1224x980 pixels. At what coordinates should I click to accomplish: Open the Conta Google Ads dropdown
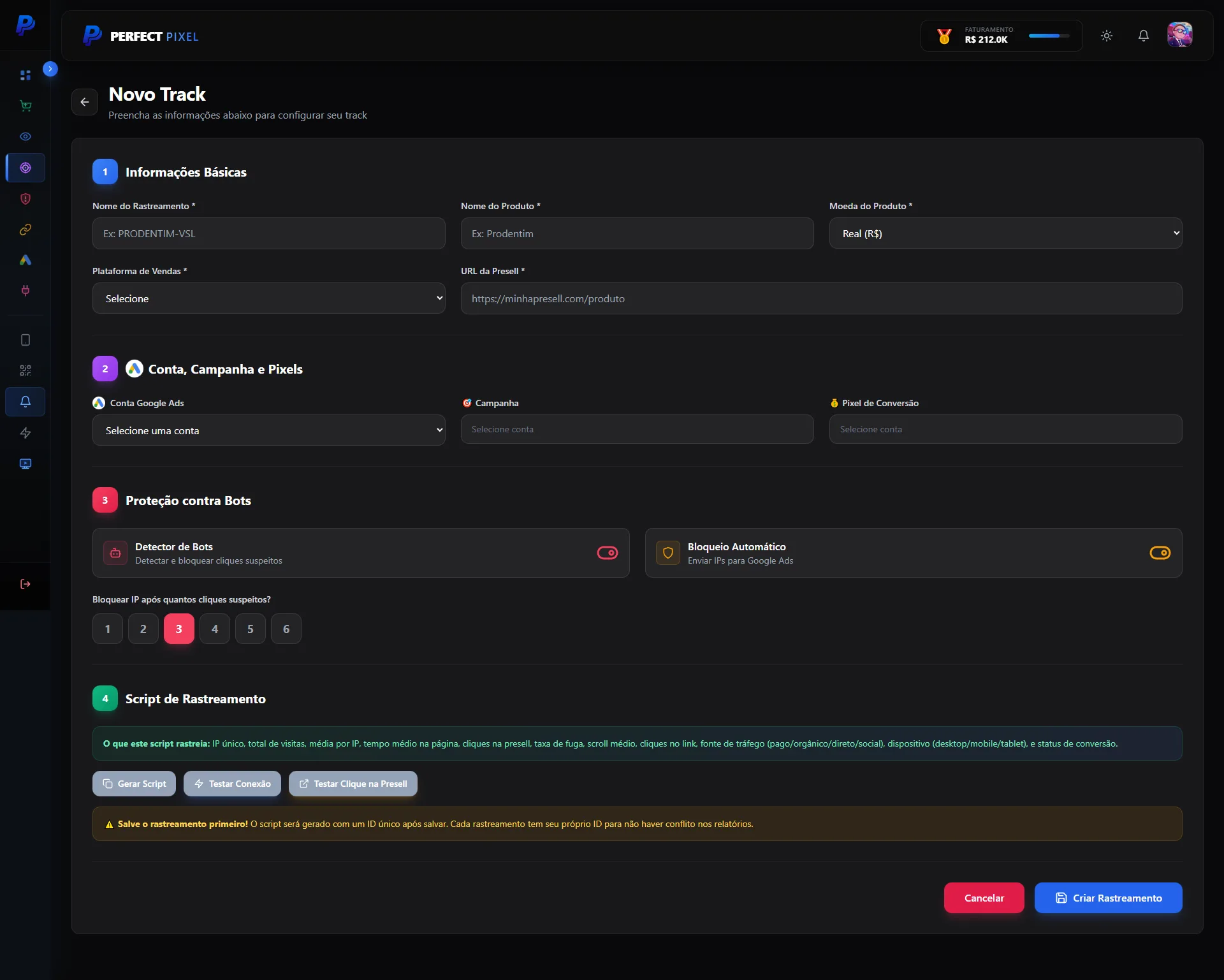click(x=268, y=430)
